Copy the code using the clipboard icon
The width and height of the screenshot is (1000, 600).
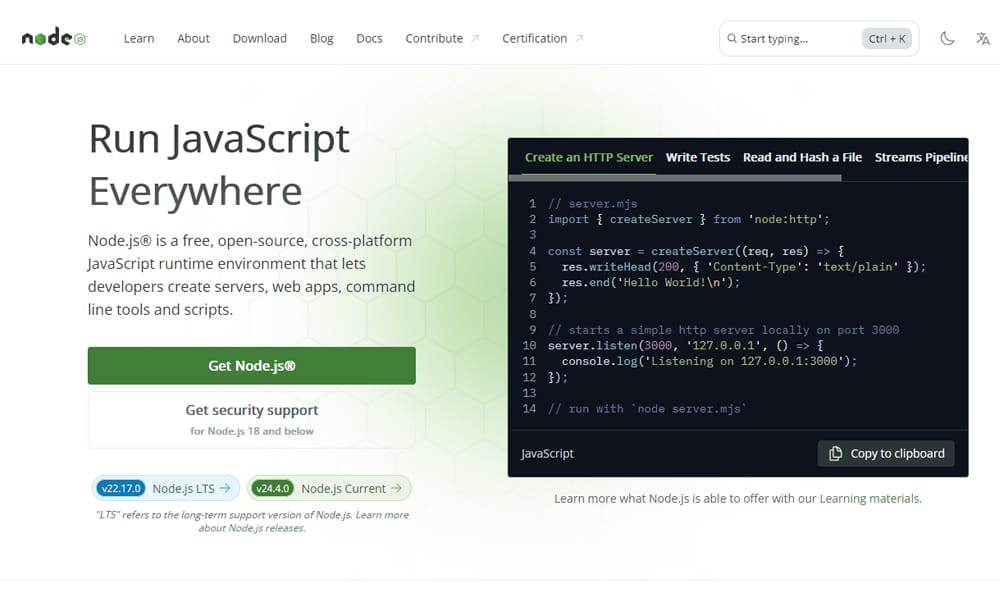(835, 453)
